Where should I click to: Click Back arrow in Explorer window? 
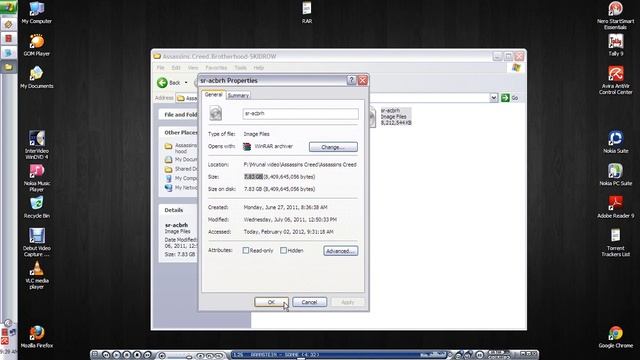[162, 82]
